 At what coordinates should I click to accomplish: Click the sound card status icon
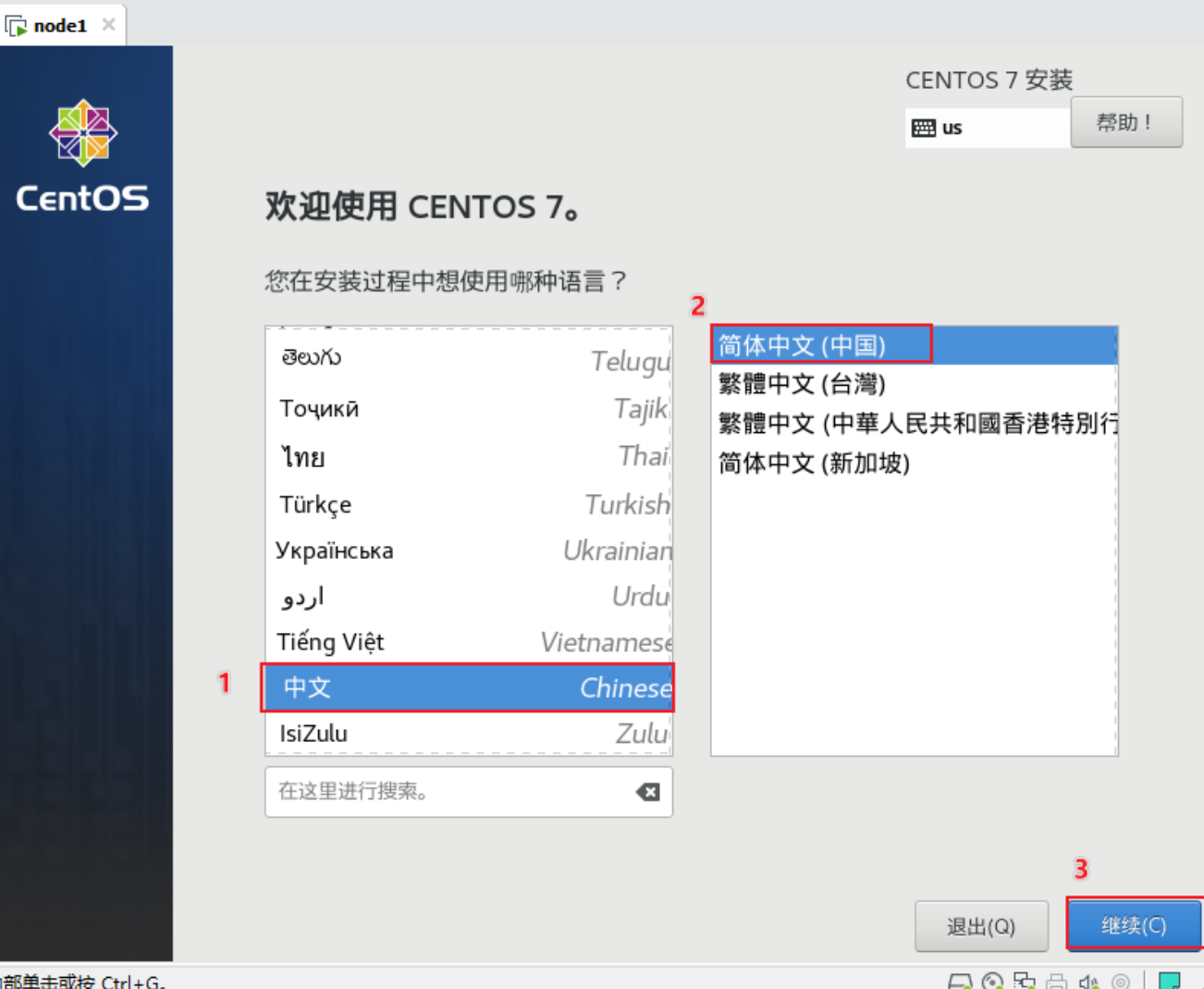(1089, 982)
